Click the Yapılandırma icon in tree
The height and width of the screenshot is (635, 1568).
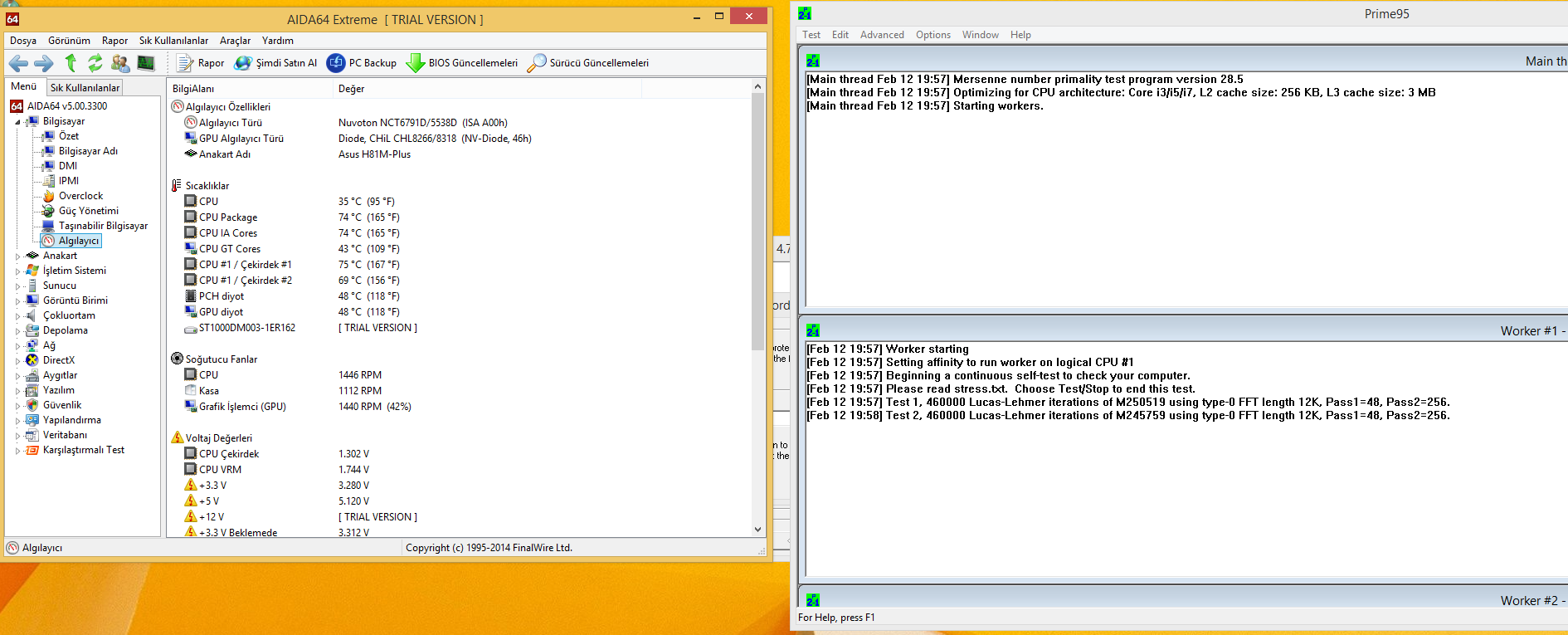coord(32,420)
